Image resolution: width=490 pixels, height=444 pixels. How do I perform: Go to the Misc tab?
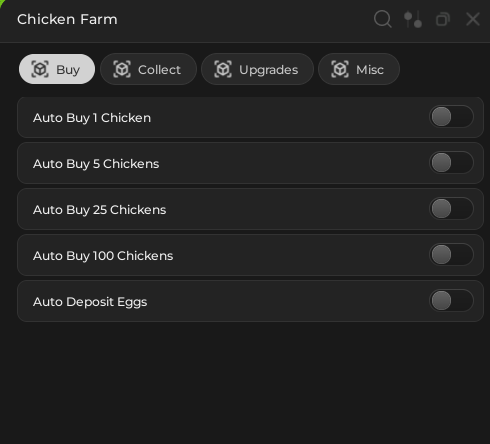[359, 69]
